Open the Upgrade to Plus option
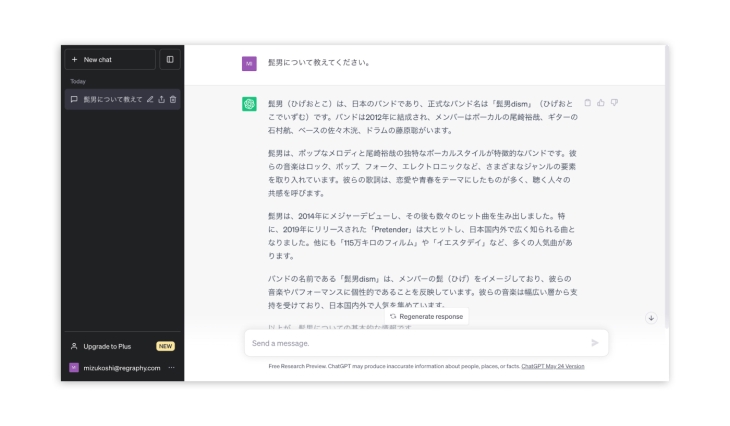This screenshot has width=730, height=426. [x=106, y=346]
